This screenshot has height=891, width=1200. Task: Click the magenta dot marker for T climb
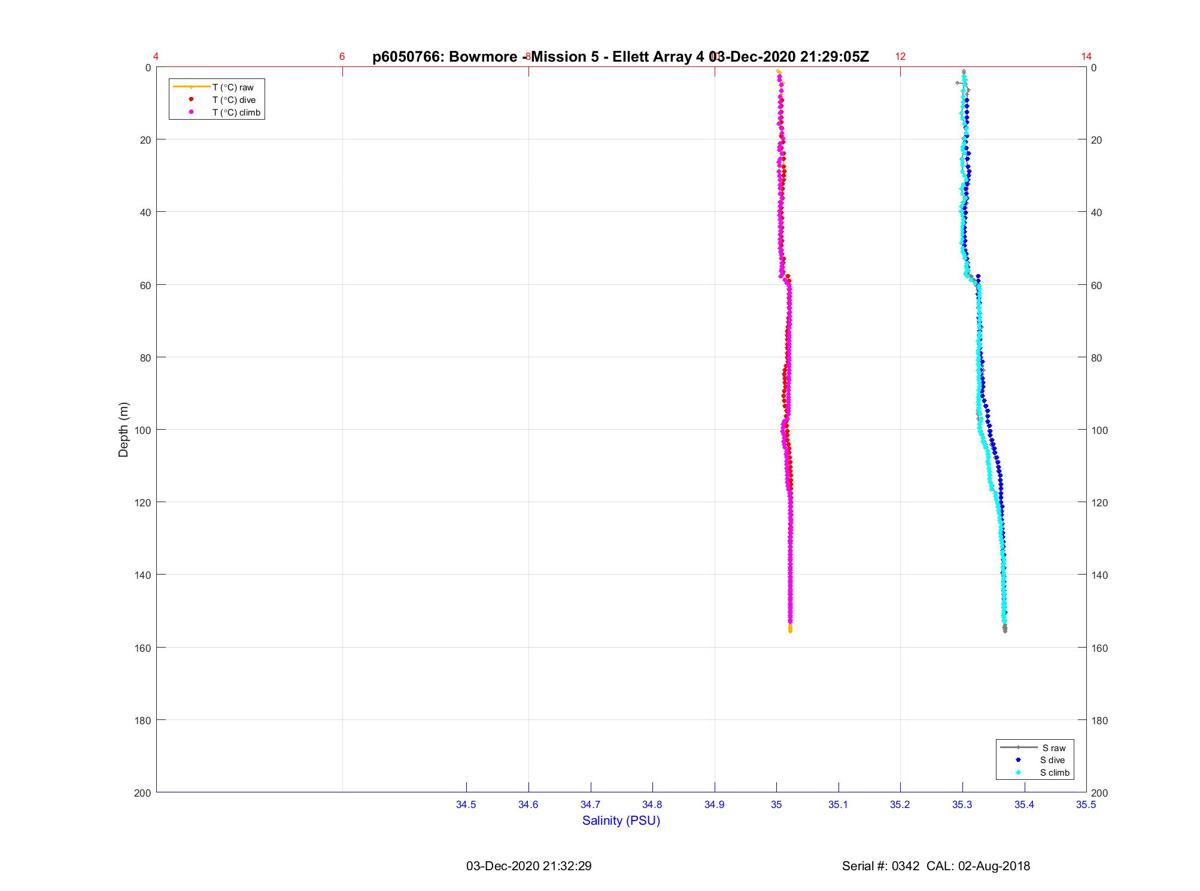click(191, 112)
